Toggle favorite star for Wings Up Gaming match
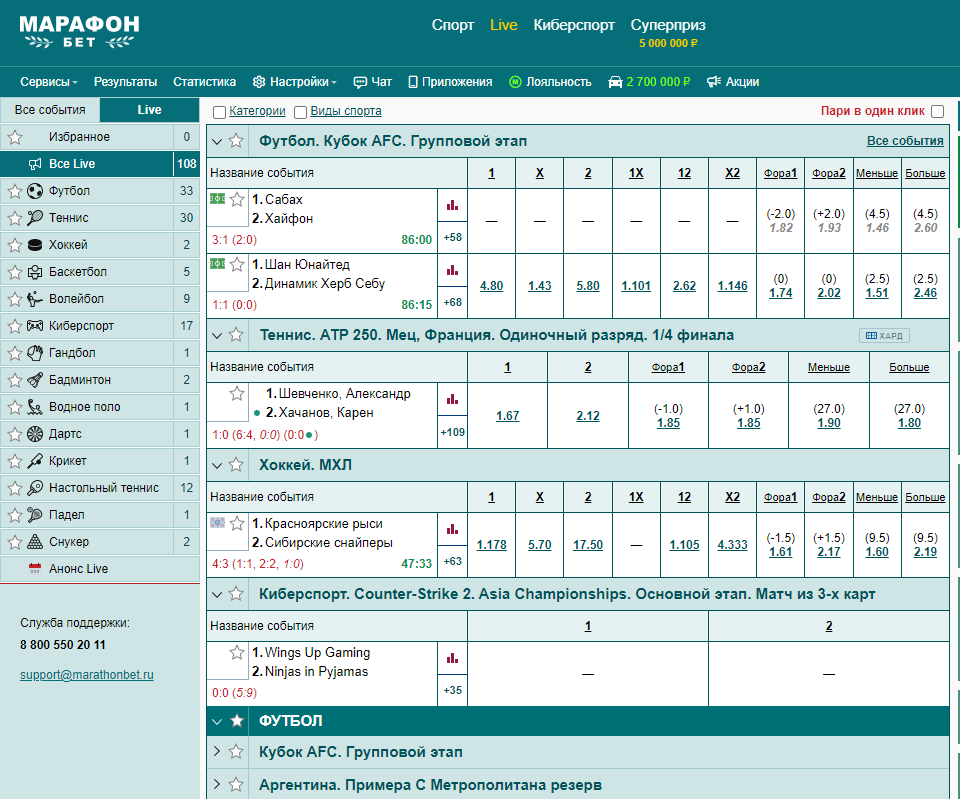The image size is (960, 799). [x=237, y=652]
